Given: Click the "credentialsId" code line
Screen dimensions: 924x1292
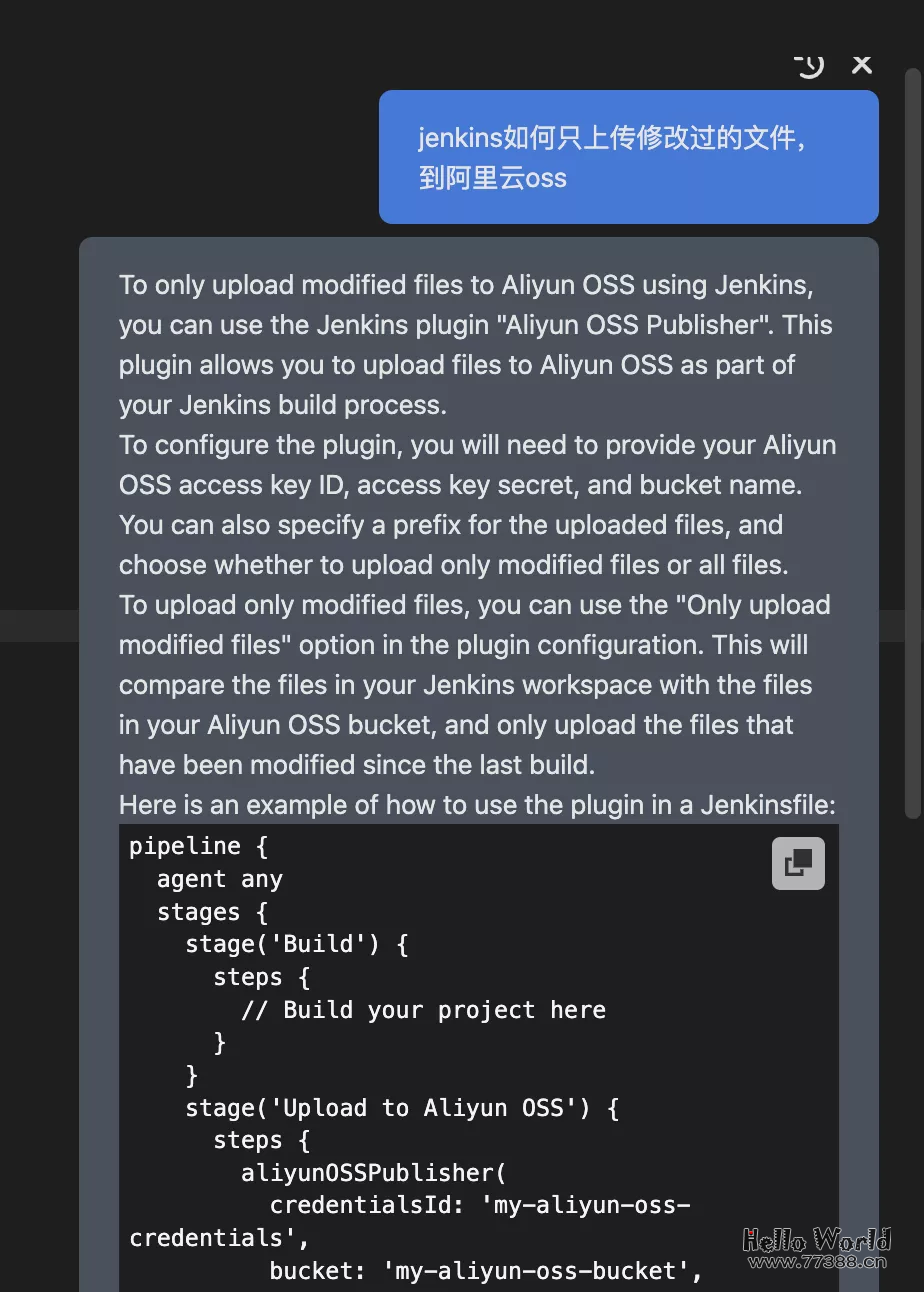Looking at the screenshot, I should point(480,1205).
